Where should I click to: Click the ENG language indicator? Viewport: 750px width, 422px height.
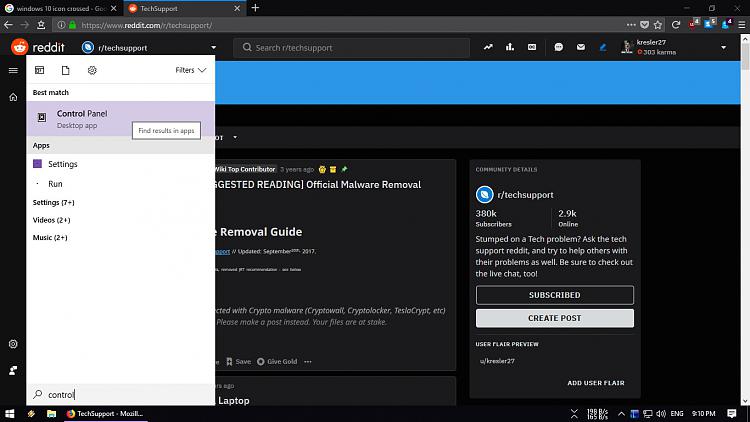point(677,414)
